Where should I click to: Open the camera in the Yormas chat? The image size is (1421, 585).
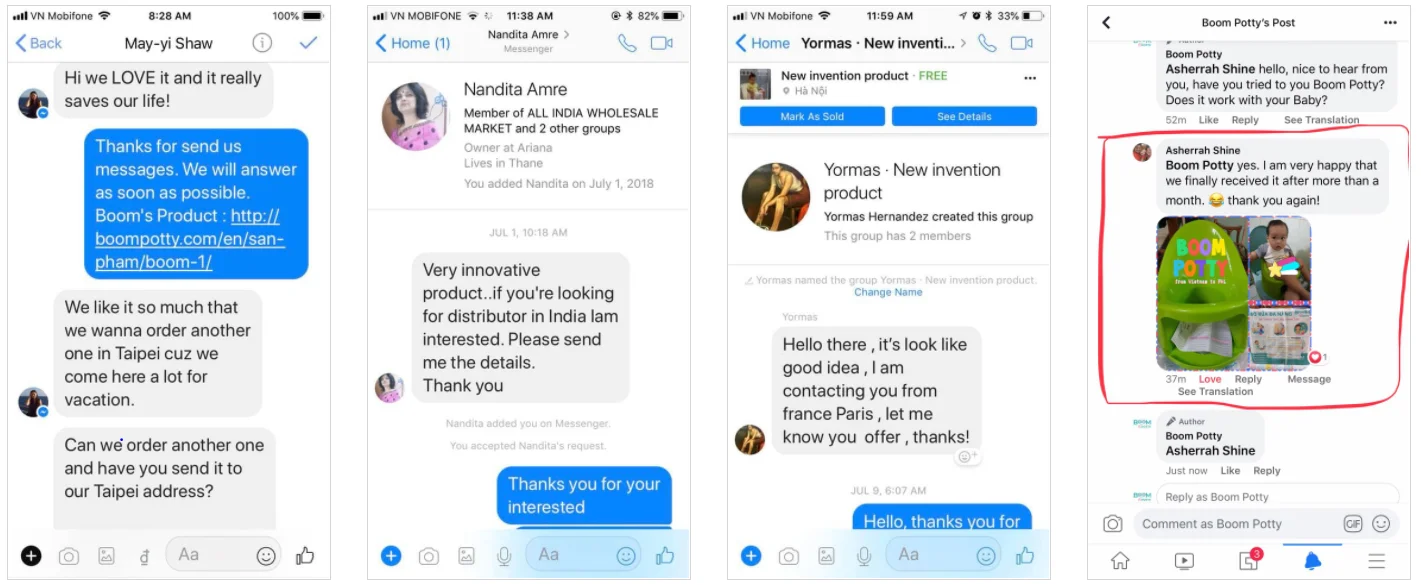tap(788, 556)
